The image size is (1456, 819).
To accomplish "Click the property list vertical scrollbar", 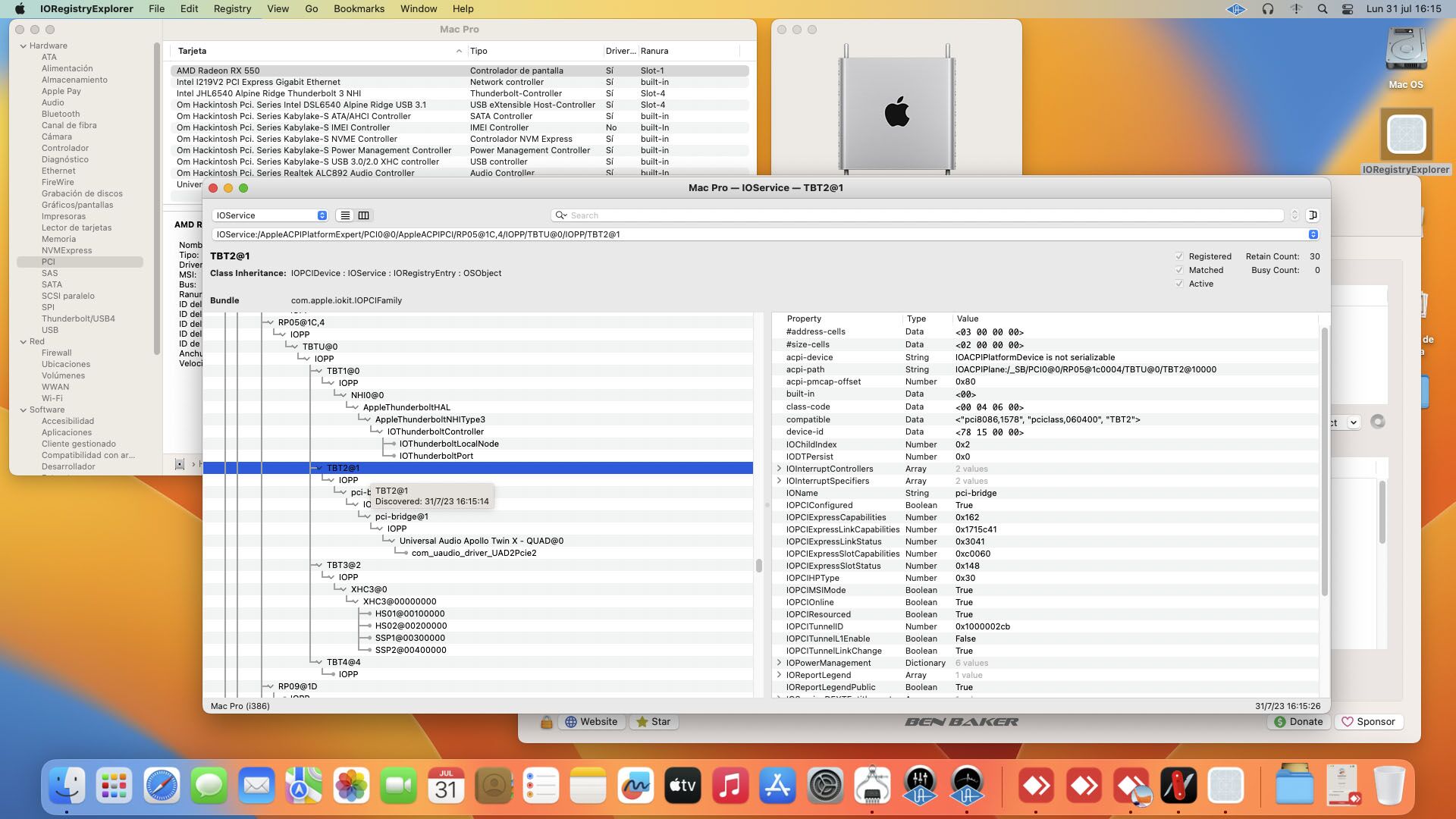I will point(1325,463).
